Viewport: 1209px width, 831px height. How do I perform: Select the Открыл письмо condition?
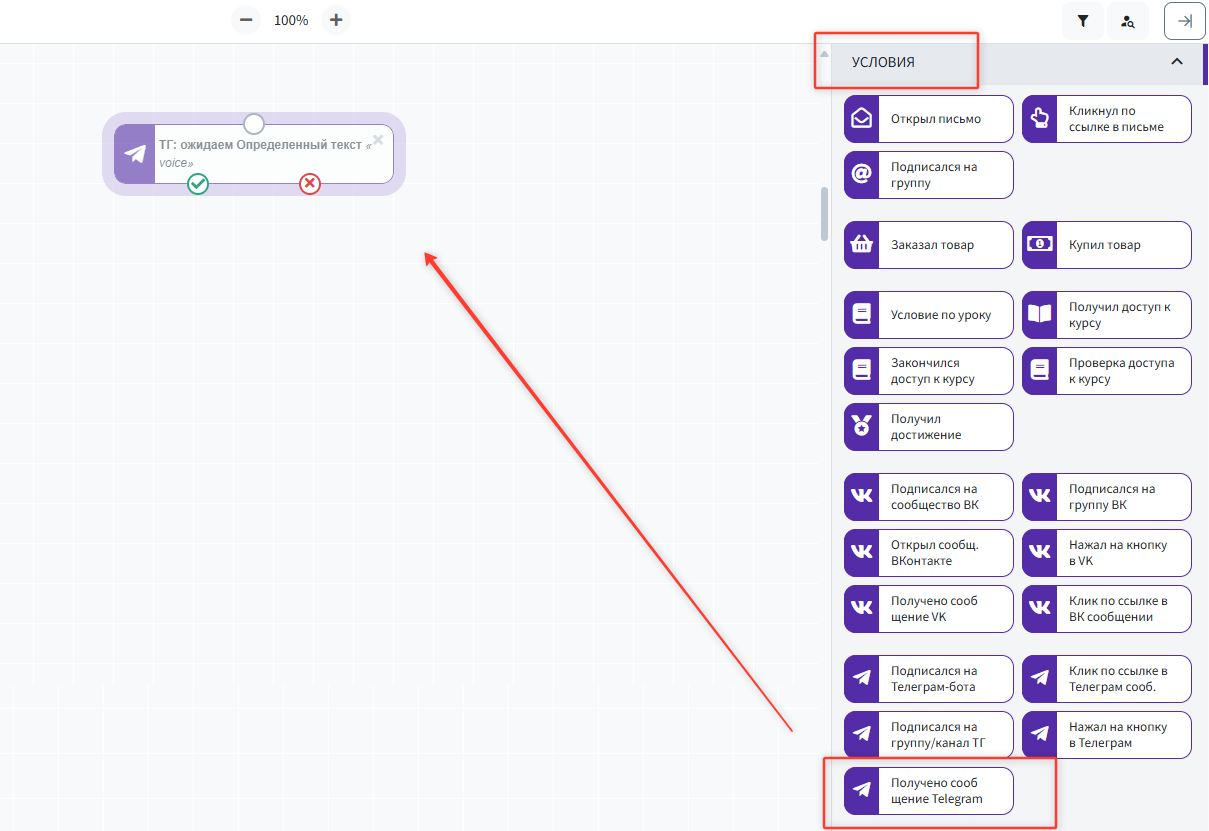coord(928,119)
